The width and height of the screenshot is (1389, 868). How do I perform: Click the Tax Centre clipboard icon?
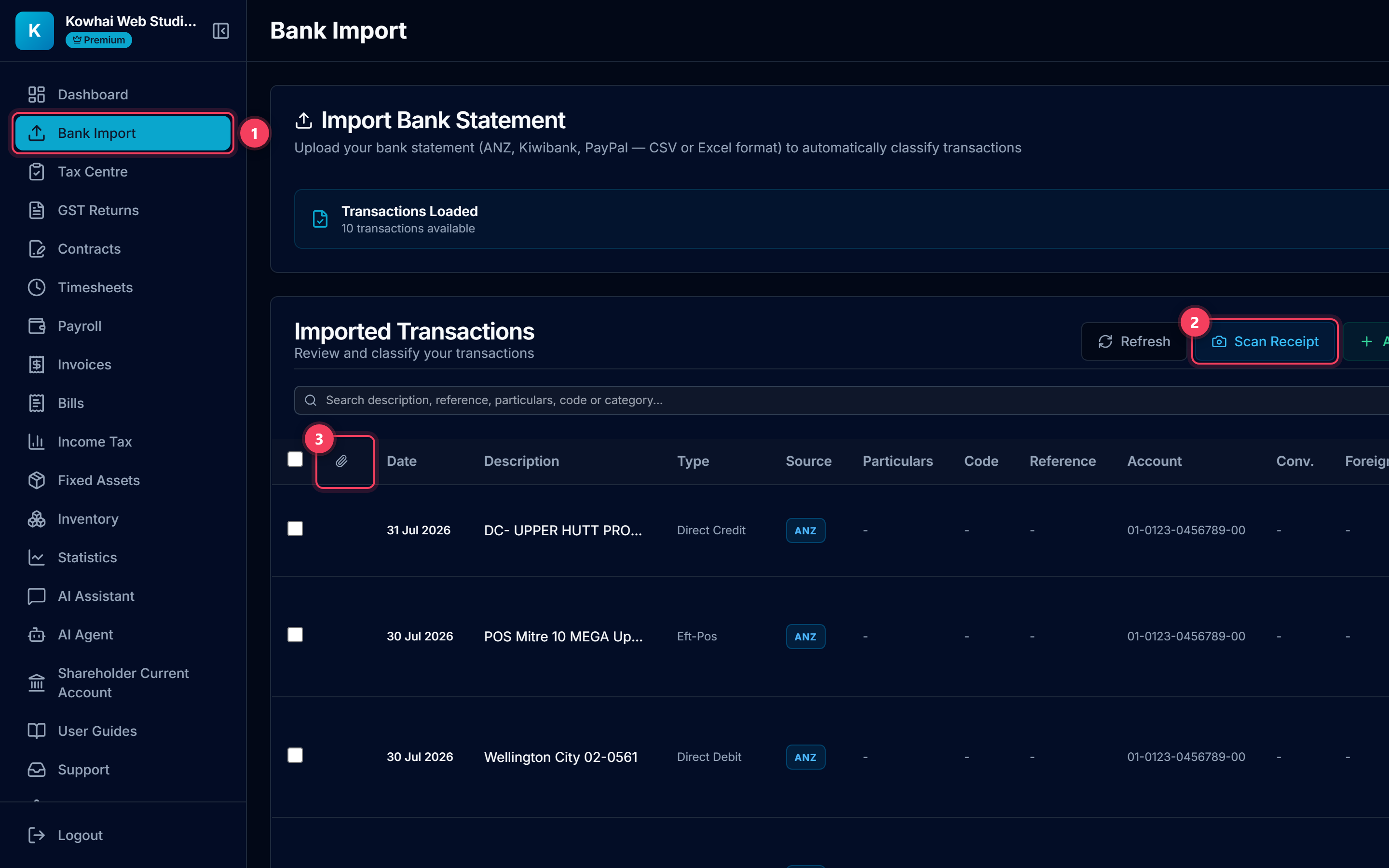(x=37, y=172)
